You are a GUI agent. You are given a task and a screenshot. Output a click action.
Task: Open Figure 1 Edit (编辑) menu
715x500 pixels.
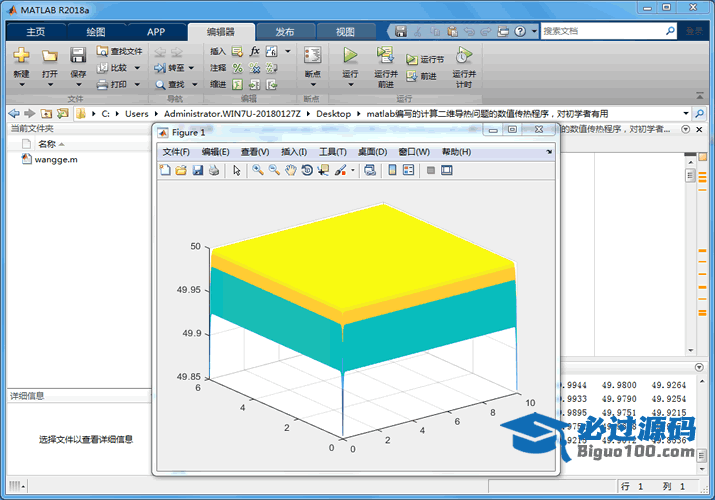216,152
